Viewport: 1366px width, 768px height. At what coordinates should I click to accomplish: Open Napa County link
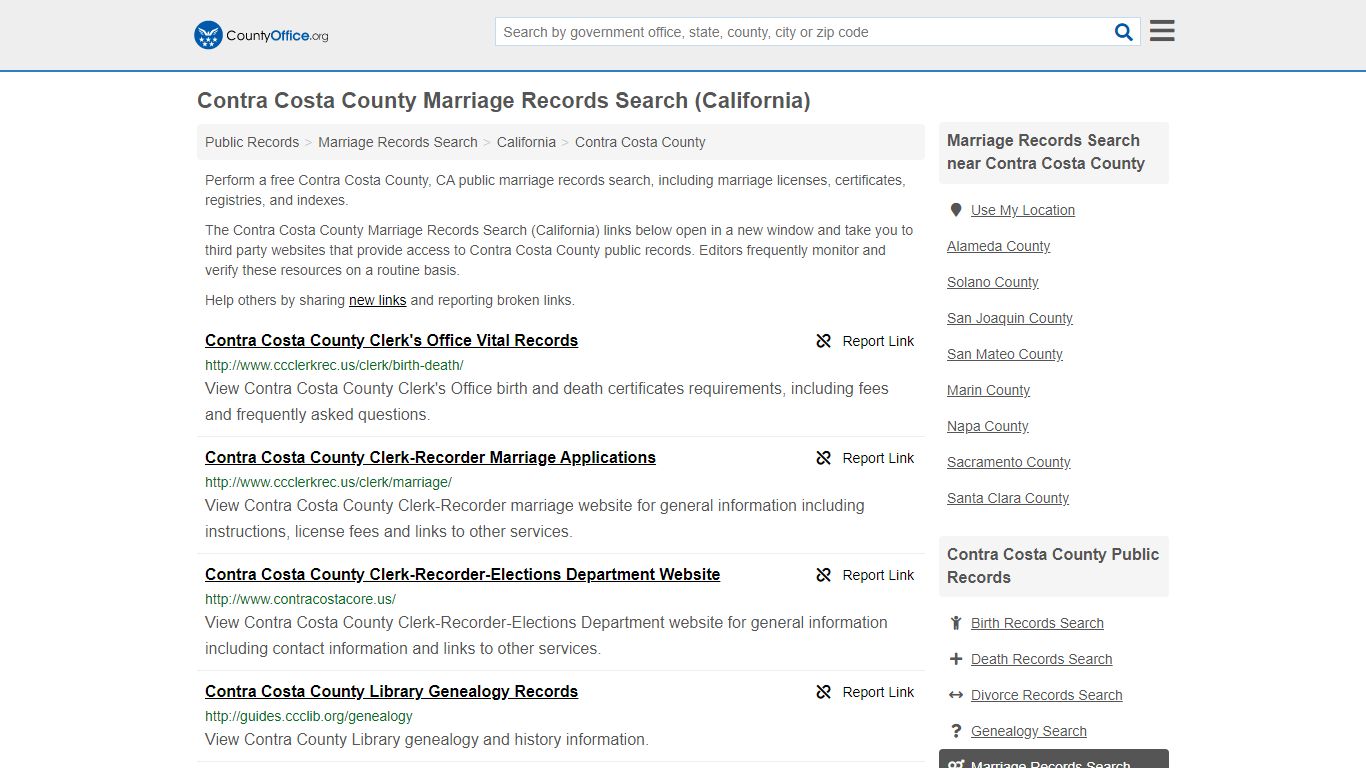987,426
